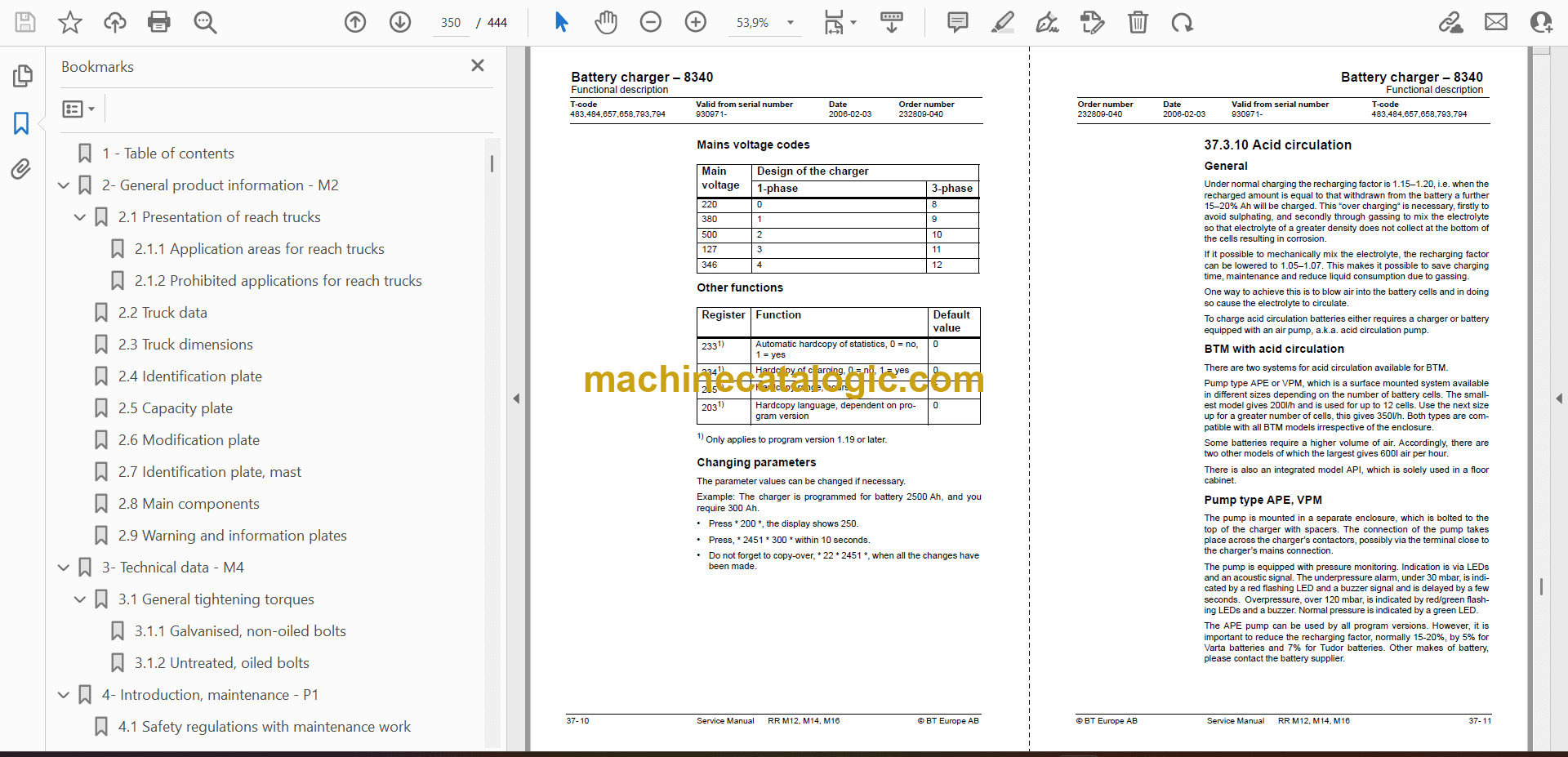Open '2.4 Identification plate' bookmark

pyautogui.click(x=189, y=376)
